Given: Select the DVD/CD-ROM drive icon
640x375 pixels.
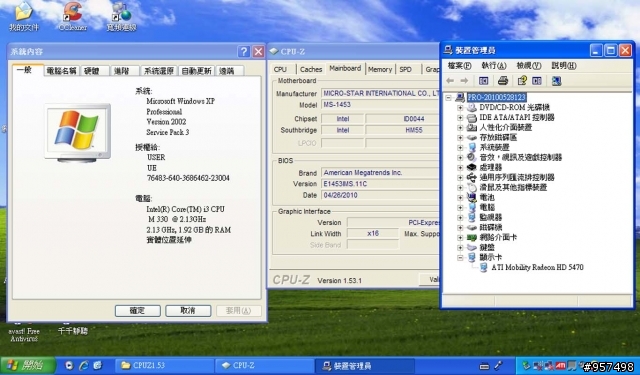Looking at the screenshot, I should point(472,107).
